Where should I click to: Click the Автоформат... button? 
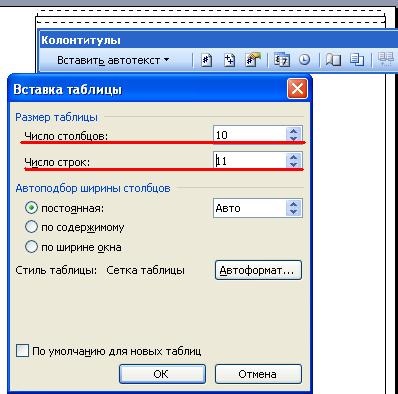point(258,270)
